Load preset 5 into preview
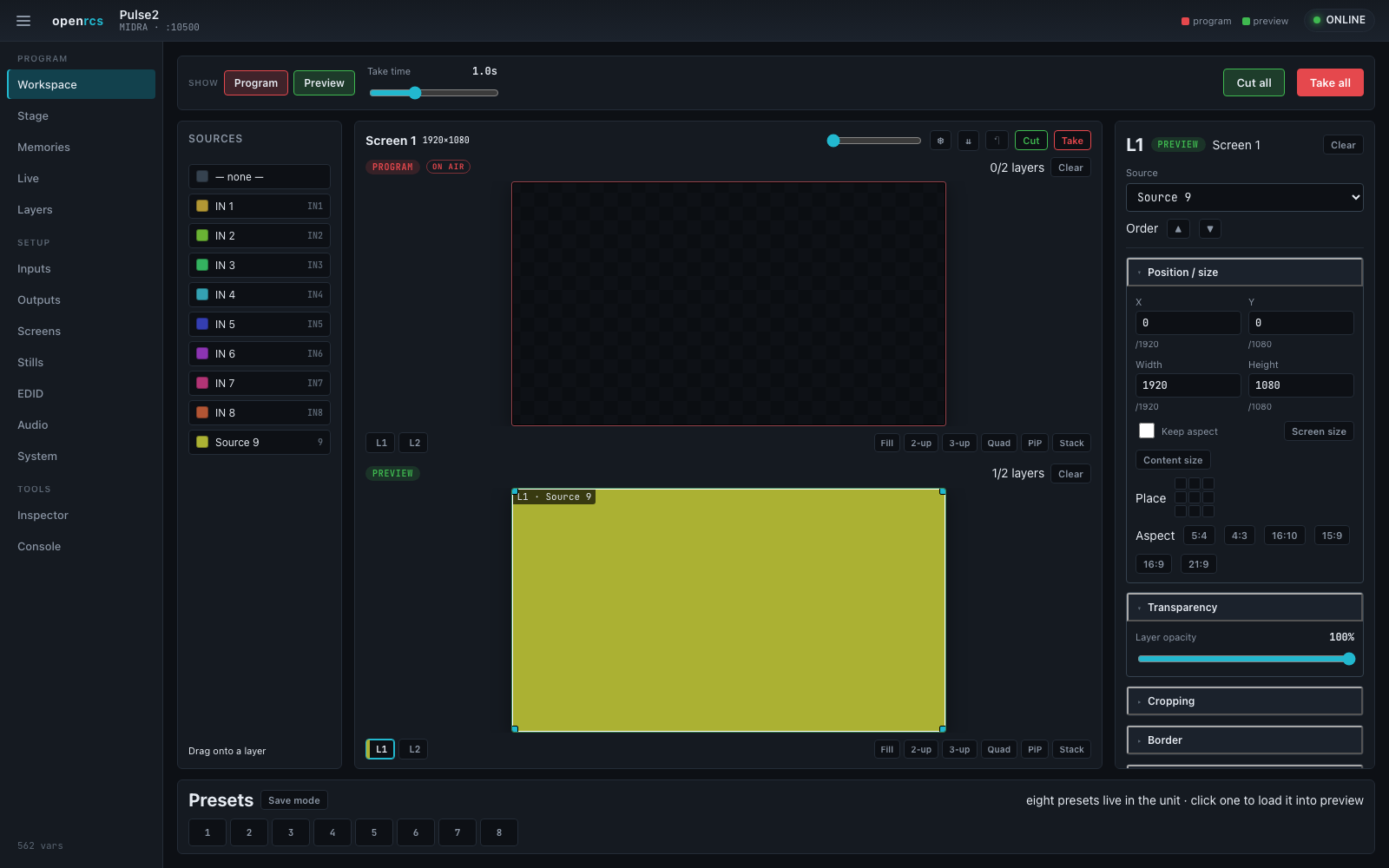The width and height of the screenshot is (1389, 868). coord(374,832)
